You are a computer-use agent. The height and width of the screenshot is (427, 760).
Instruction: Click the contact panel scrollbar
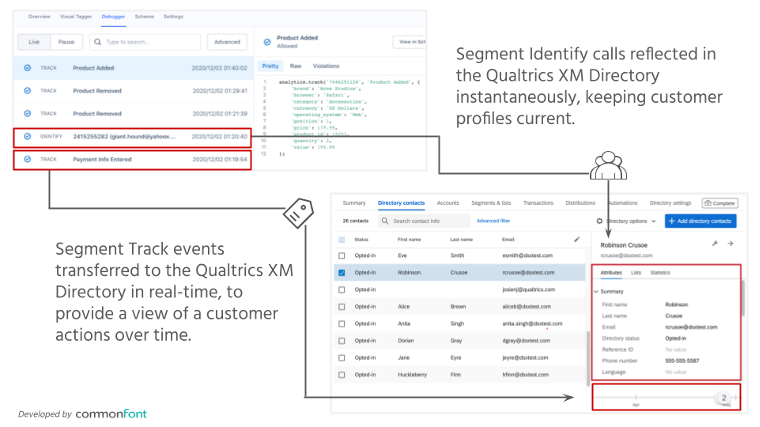(x=743, y=298)
